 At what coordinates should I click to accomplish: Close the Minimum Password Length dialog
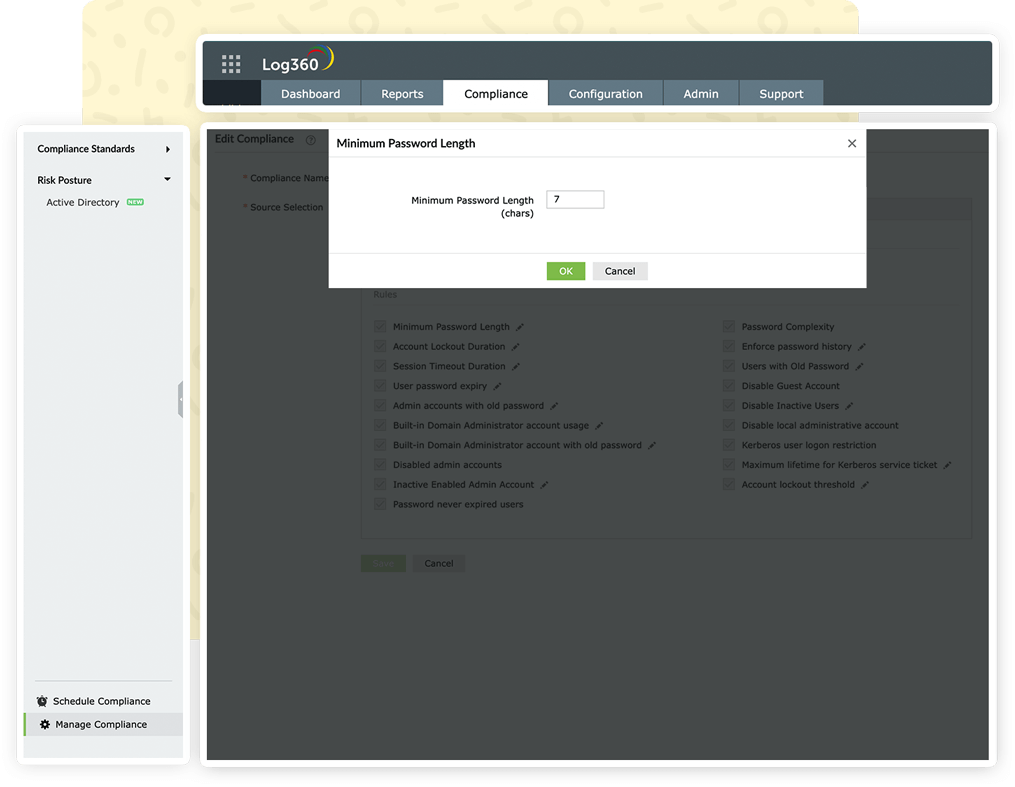tap(852, 143)
